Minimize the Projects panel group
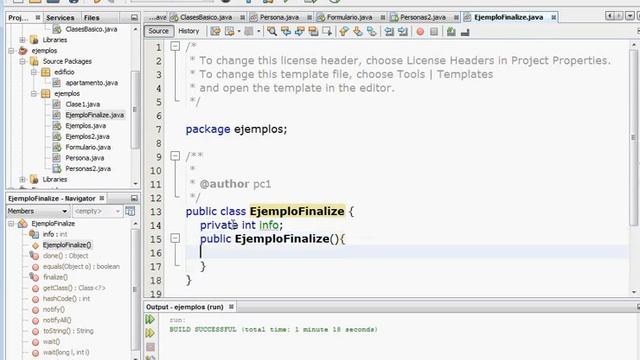640x360 pixels. 134,18
